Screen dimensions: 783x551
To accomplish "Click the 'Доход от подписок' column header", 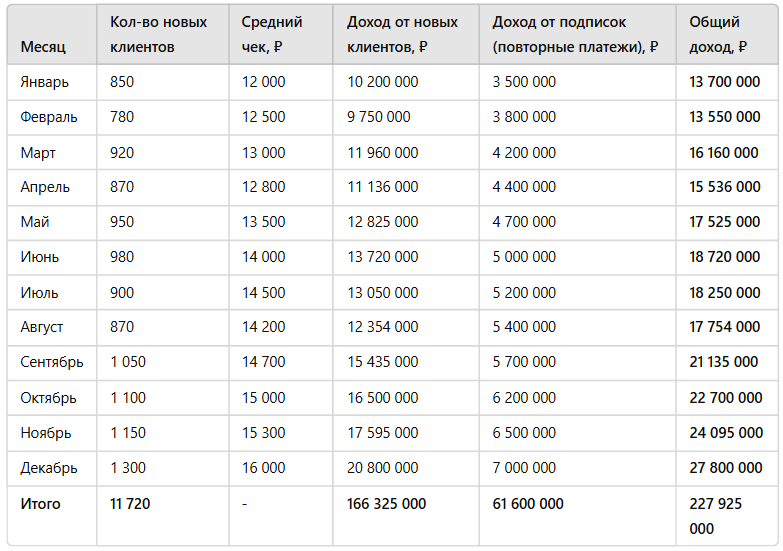I will point(575,34).
